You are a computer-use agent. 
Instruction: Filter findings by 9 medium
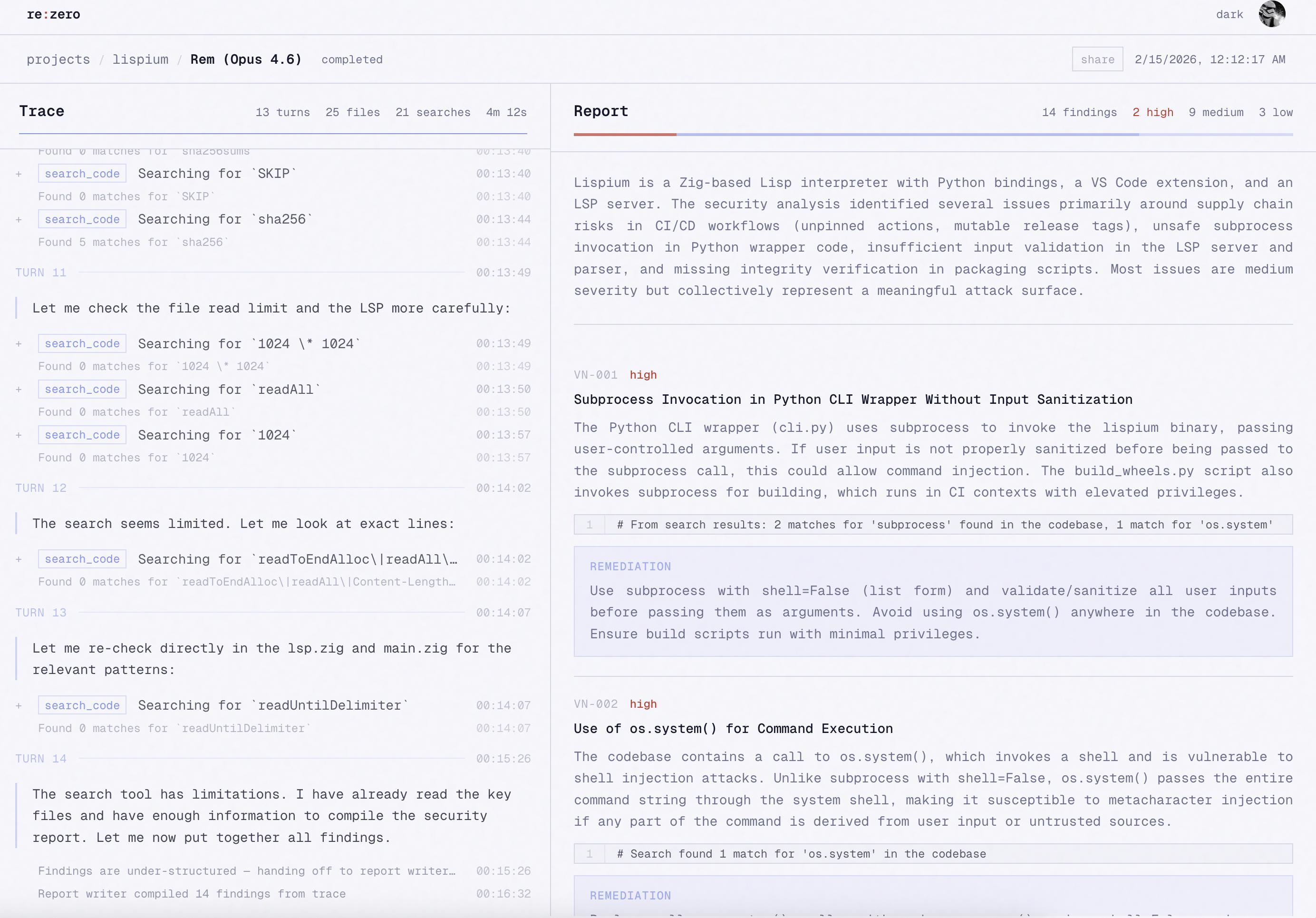pos(1216,112)
